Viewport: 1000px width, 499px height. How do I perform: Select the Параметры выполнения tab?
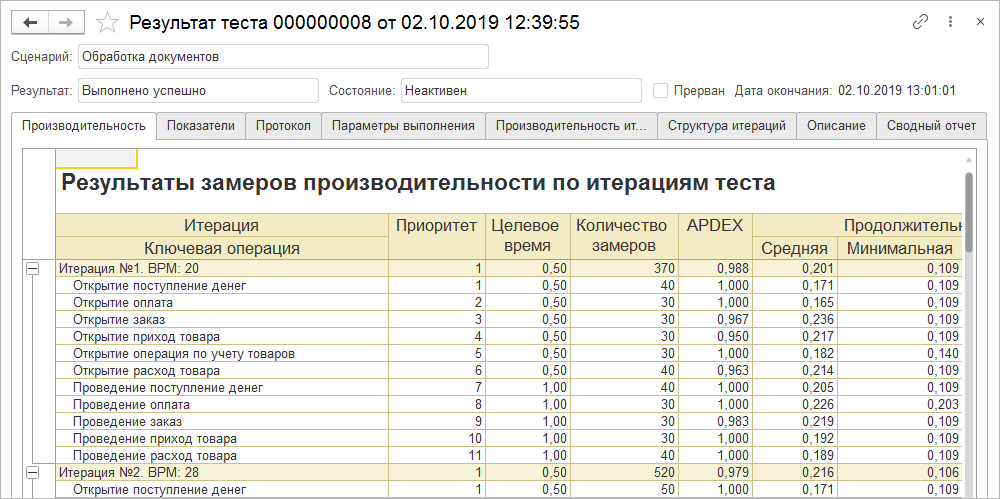pyautogui.click(x=403, y=126)
